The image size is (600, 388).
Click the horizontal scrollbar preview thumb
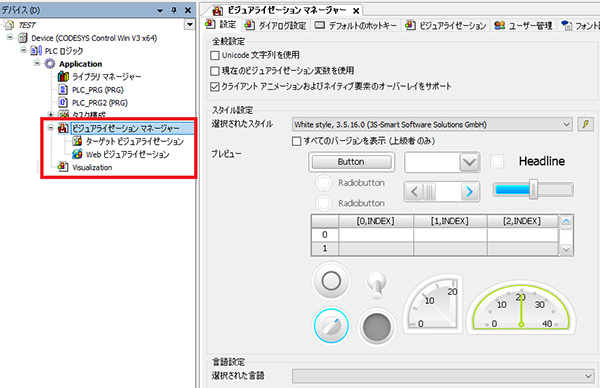[x=429, y=191]
